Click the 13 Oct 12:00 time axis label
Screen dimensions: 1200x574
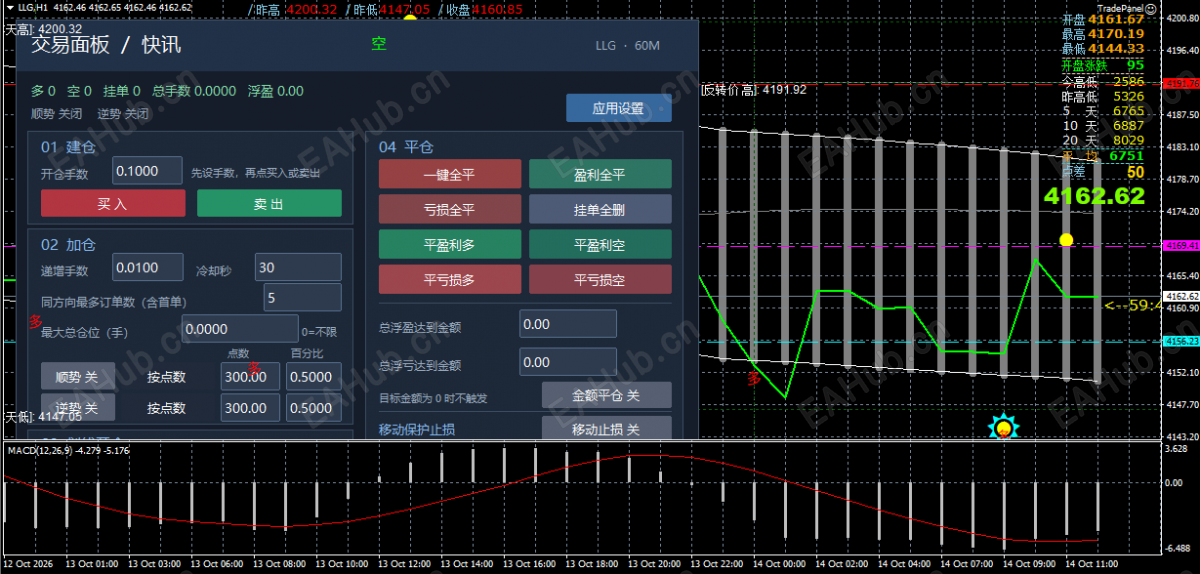pos(406,564)
